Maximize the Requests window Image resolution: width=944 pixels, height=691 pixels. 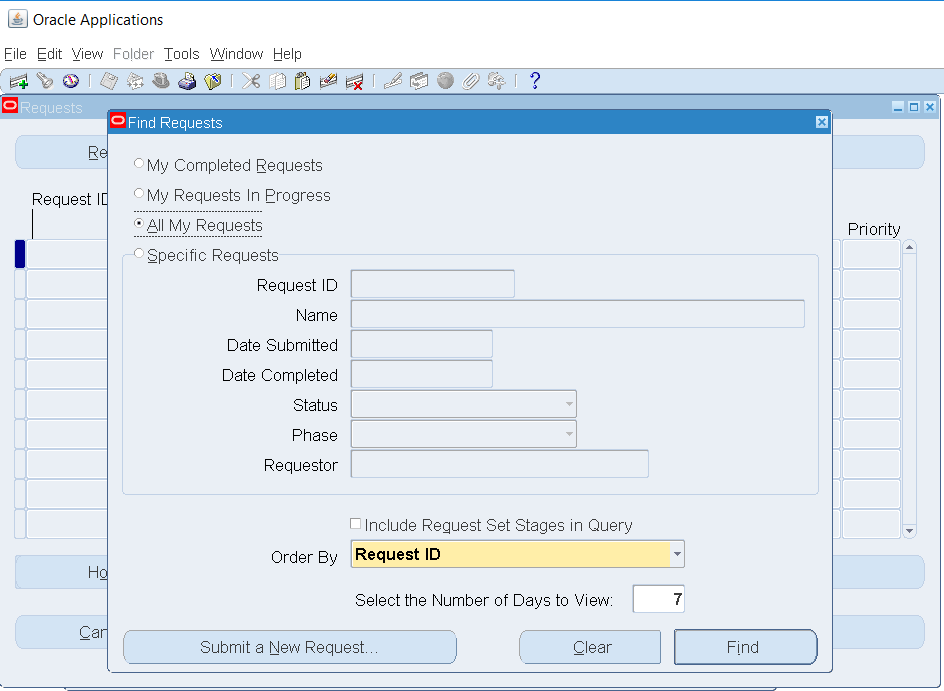914,107
